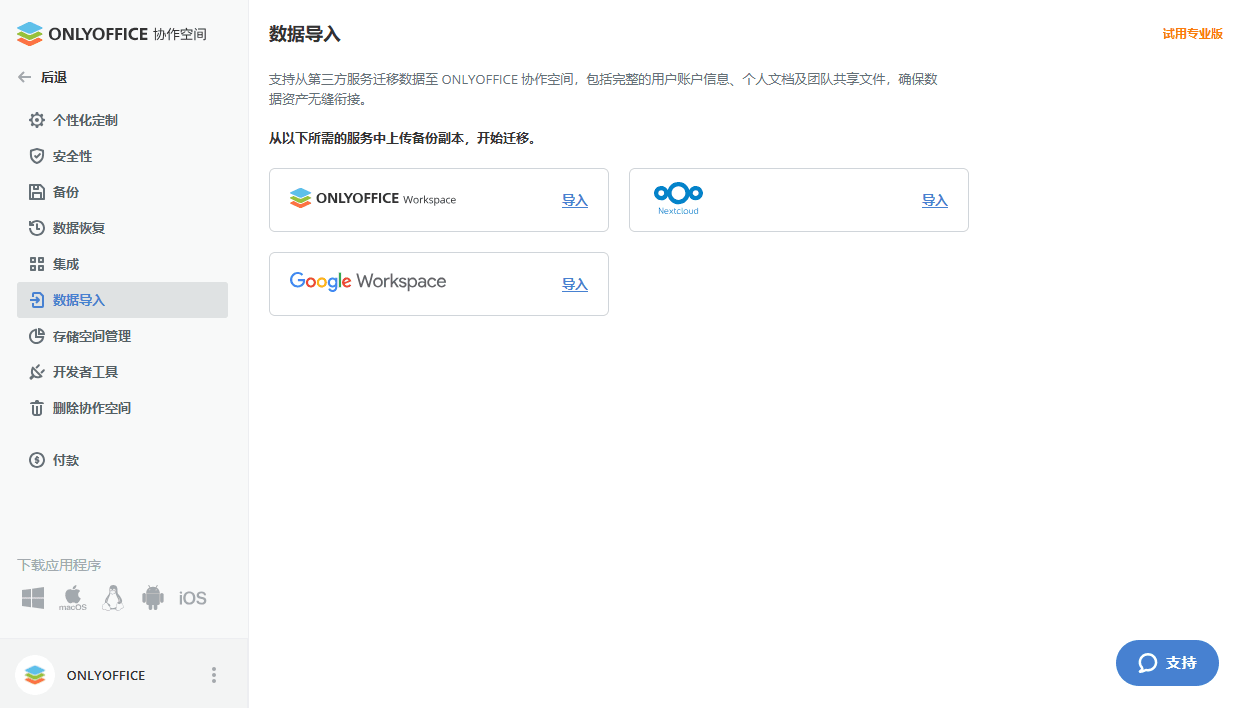
Task: Open 删除协作空间 settings
Action: pyautogui.click(x=122, y=408)
